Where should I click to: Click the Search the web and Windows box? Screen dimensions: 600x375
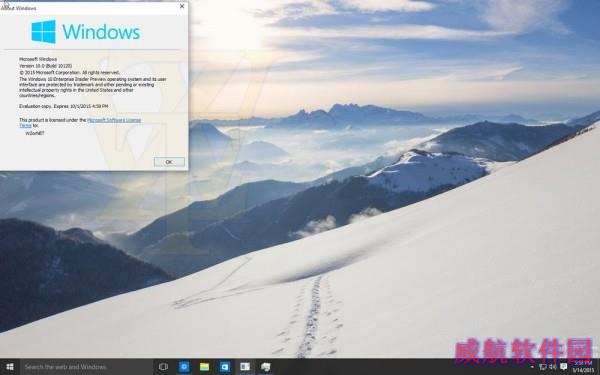click(86, 367)
